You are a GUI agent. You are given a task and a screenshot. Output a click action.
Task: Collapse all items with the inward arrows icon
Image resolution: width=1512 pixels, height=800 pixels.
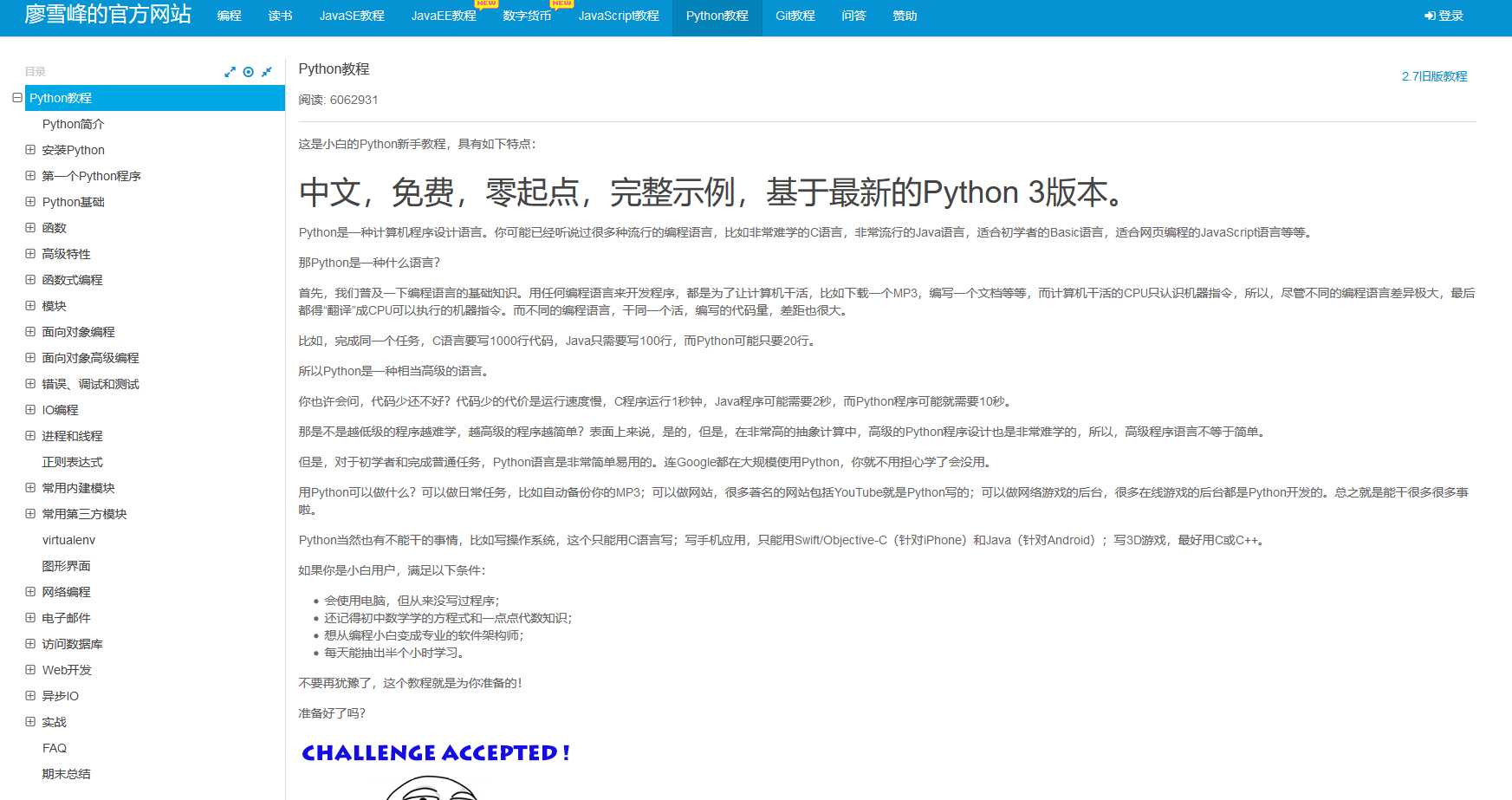tap(267, 72)
